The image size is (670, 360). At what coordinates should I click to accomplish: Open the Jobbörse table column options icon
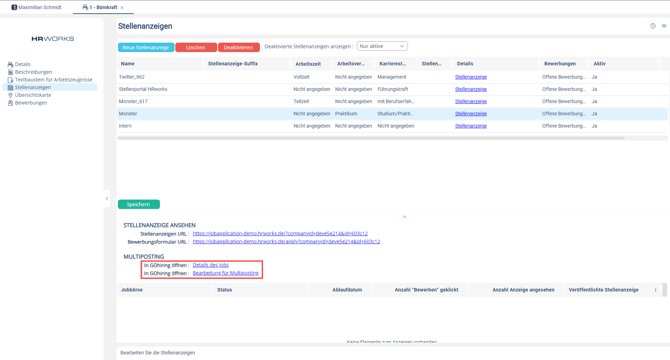pos(655,290)
